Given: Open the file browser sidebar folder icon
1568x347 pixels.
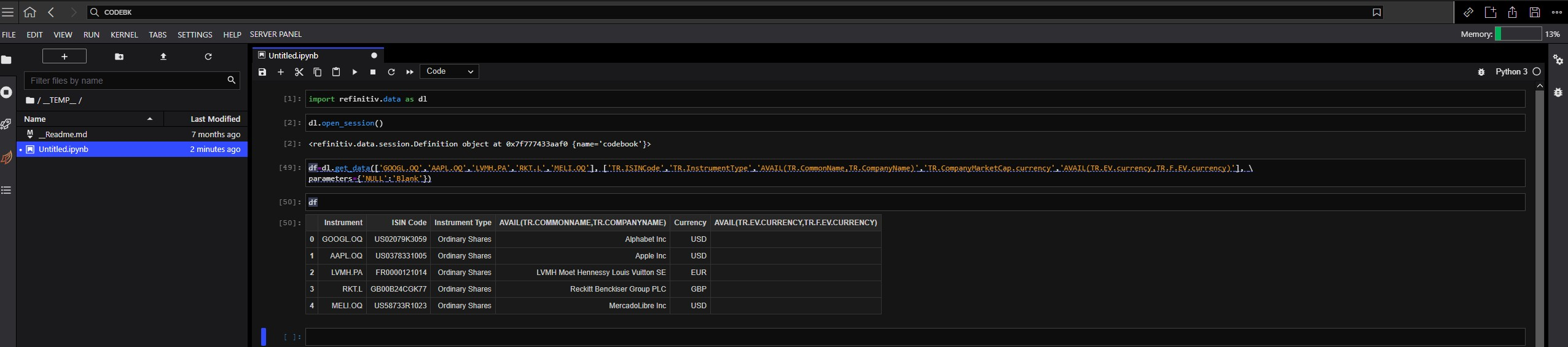Looking at the screenshot, I should pyautogui.click(x=7, y=60).
